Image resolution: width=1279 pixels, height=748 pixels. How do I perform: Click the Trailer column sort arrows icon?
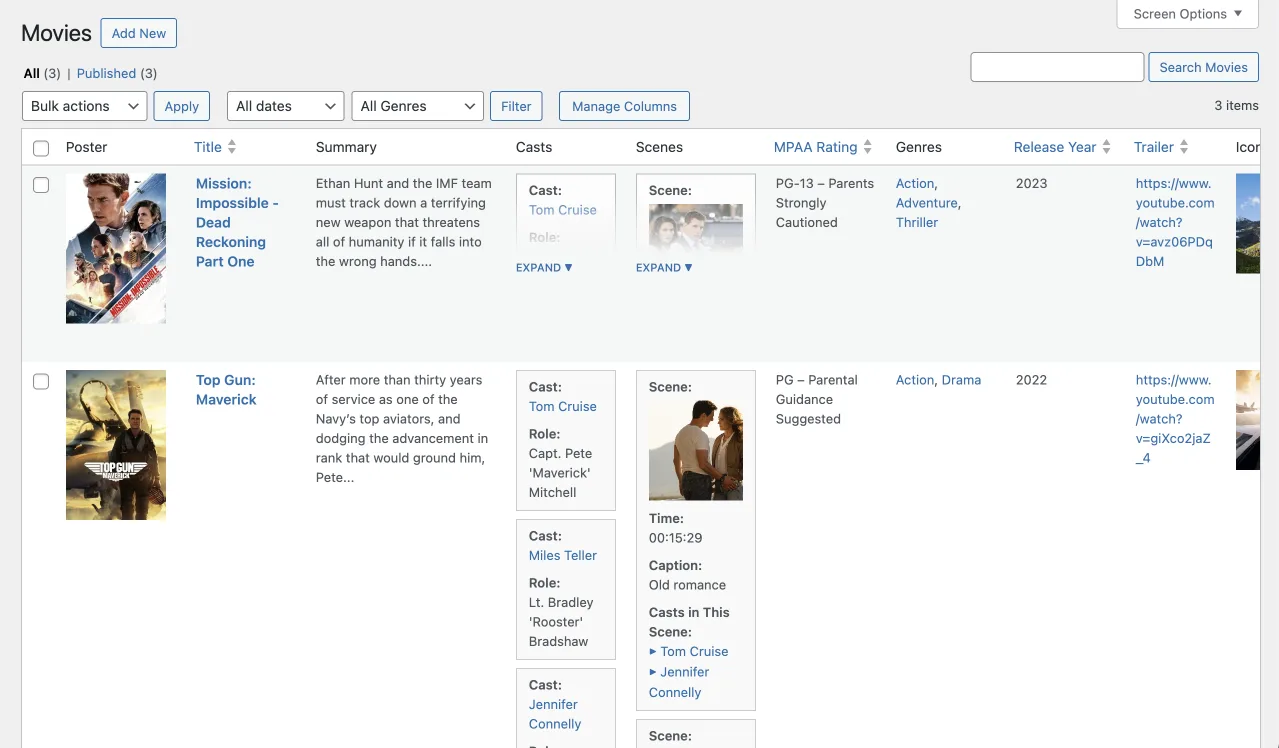pos(1184,147)
